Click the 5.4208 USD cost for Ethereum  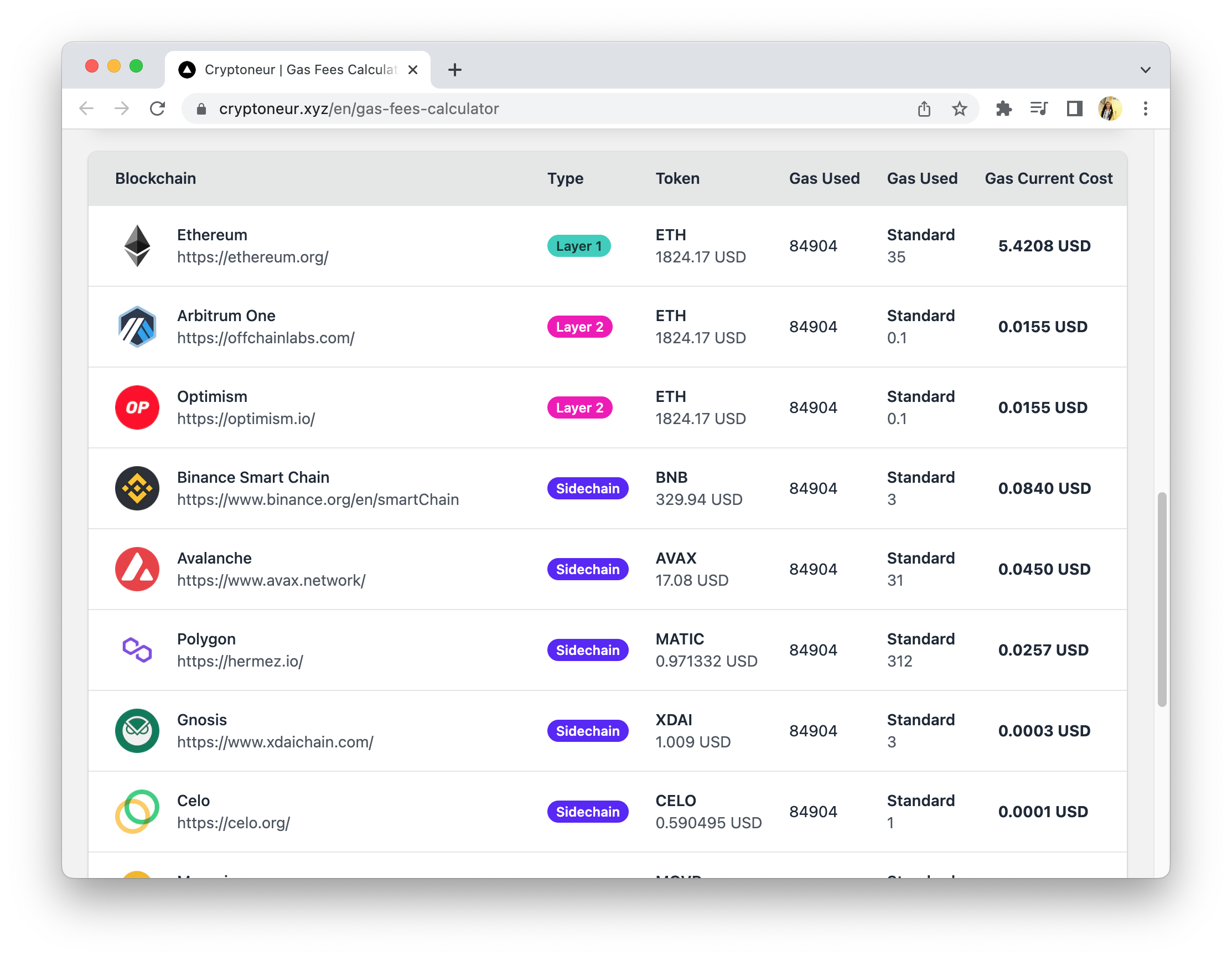point(1044,246)
